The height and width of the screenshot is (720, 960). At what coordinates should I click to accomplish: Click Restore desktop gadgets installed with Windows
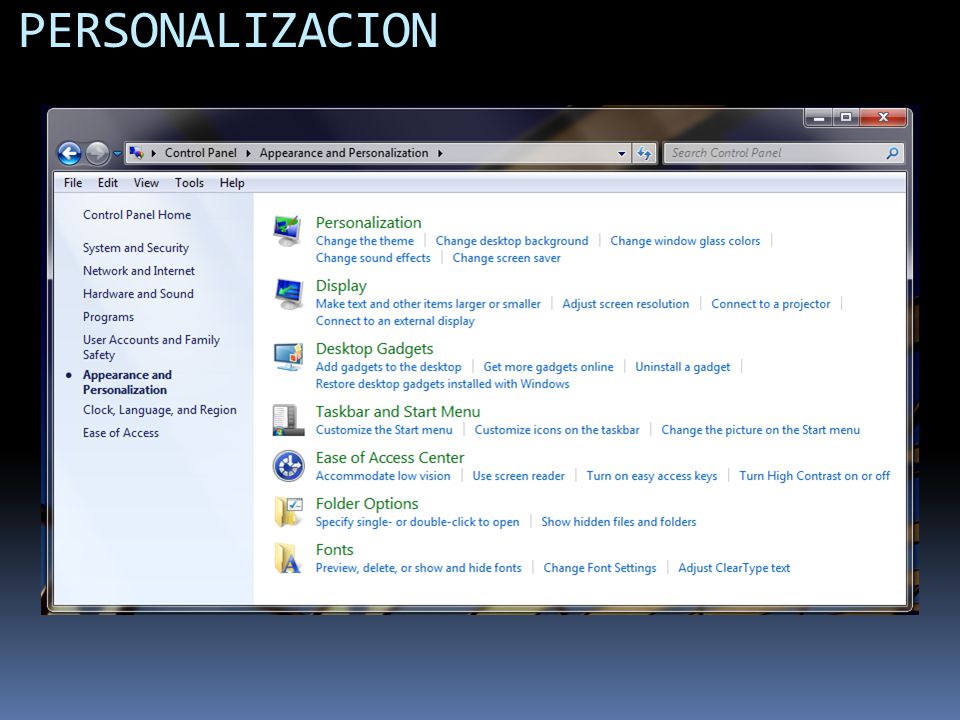(x=443, y=384)
